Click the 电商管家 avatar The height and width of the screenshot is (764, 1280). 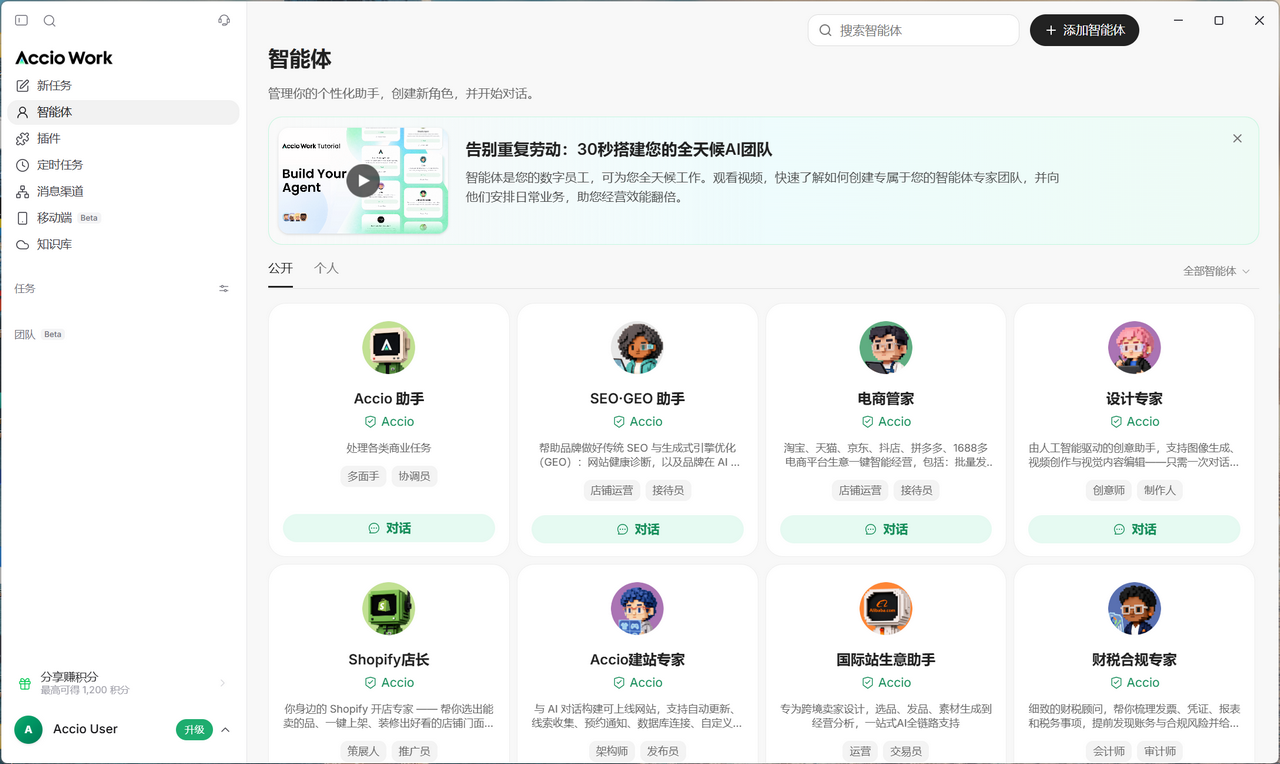886,348
